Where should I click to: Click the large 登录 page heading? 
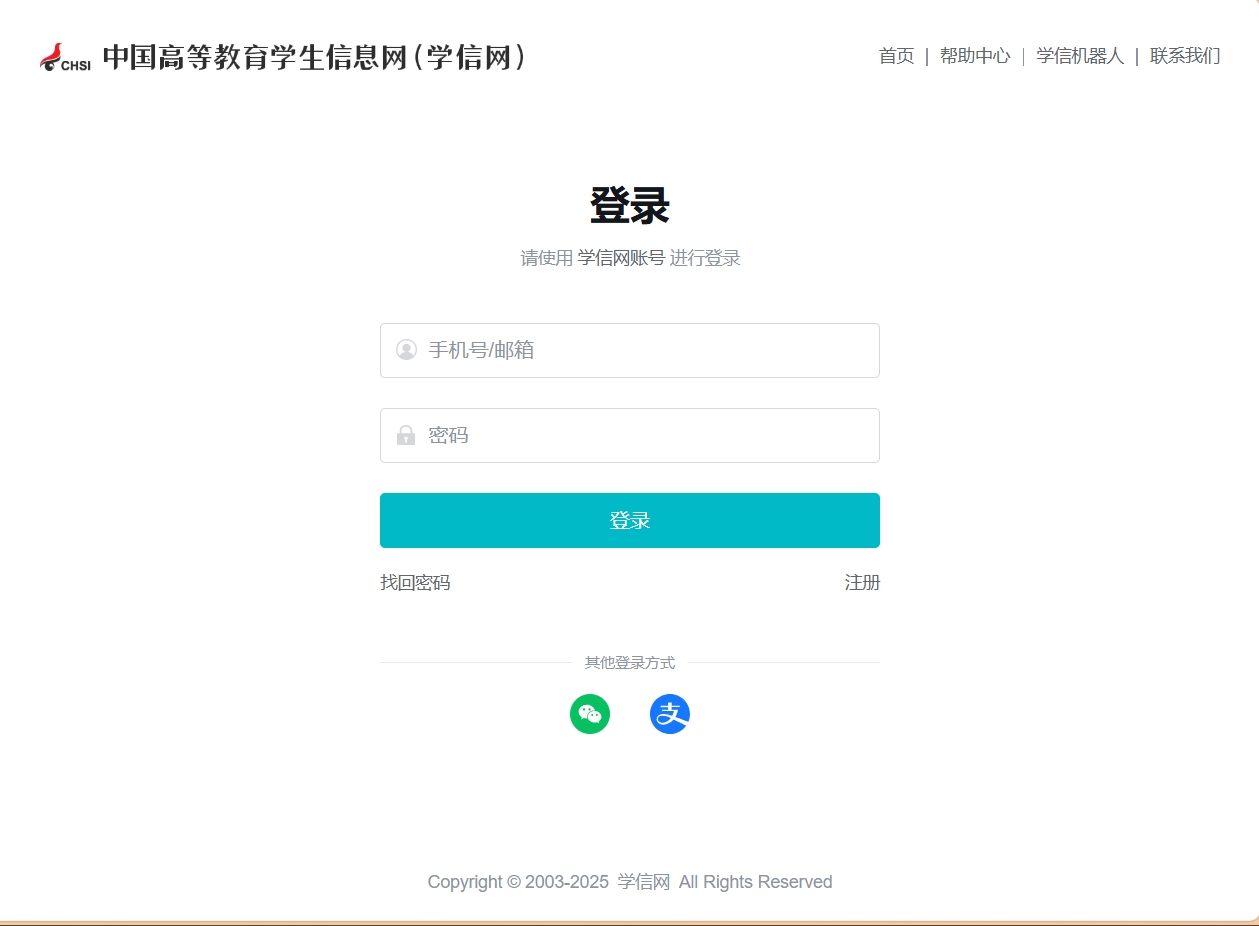coord(630,206)
